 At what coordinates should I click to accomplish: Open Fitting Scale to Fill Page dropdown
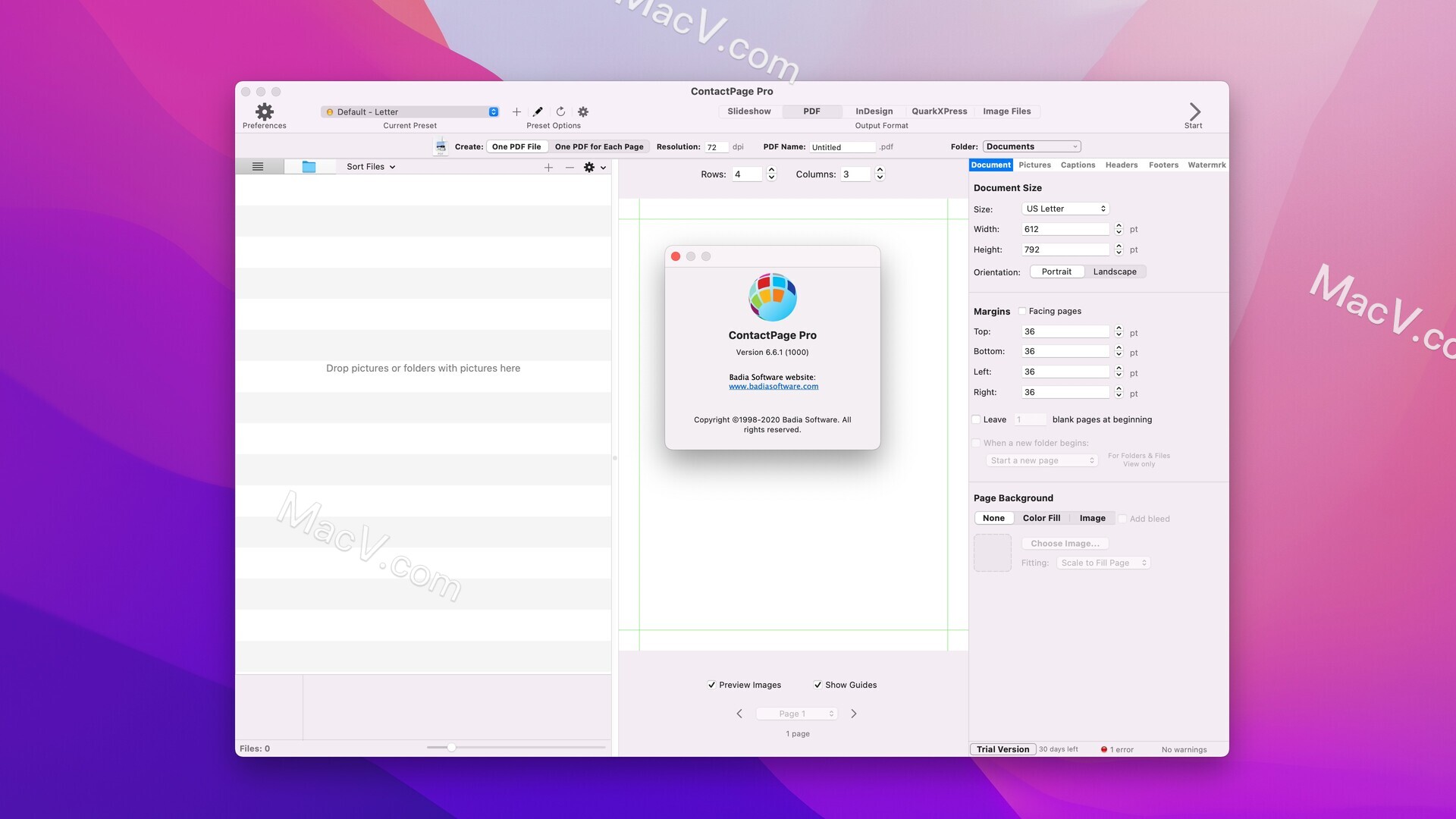[x=1103, y=563]
